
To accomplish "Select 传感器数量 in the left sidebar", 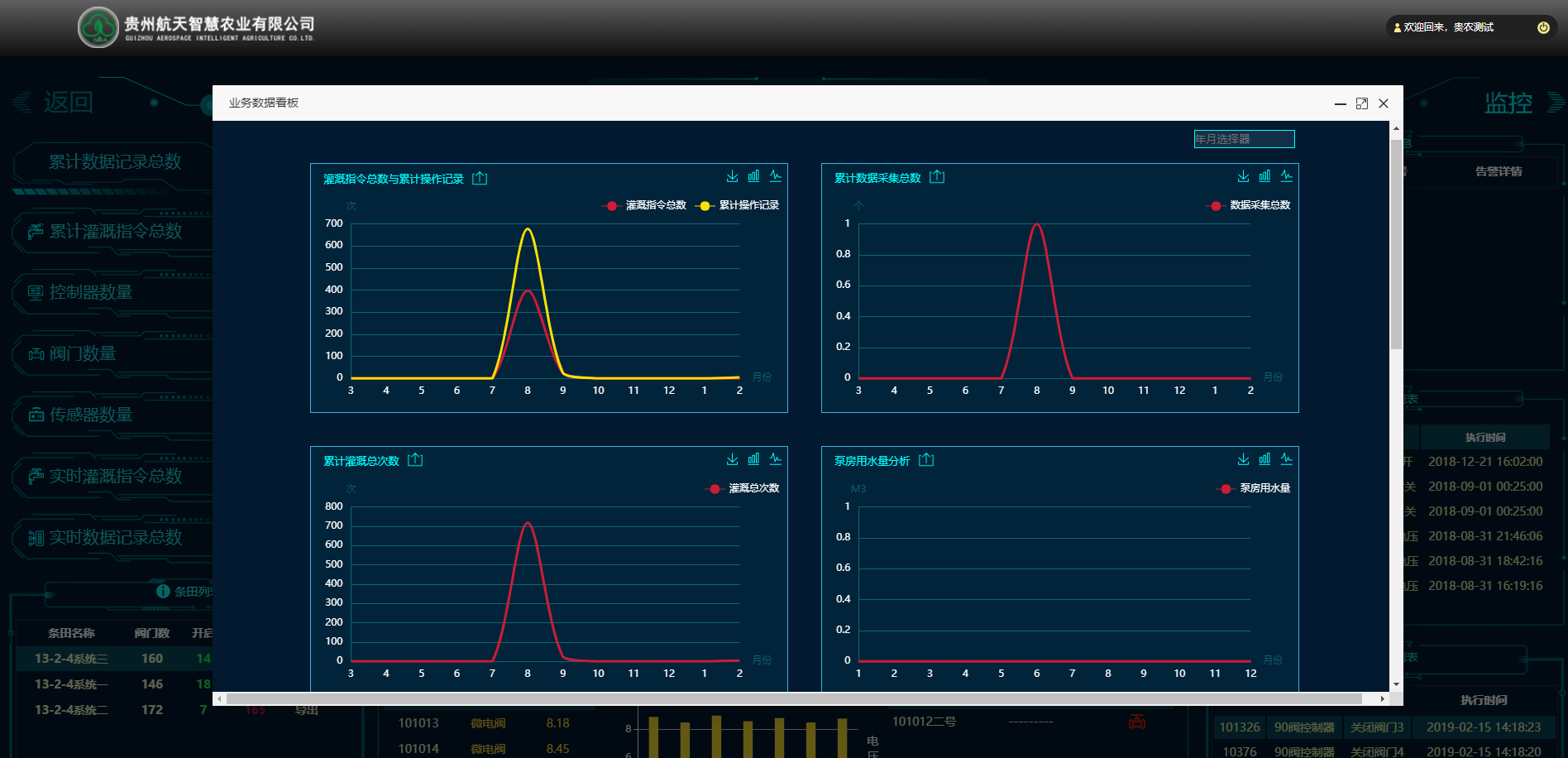I will (x=91, y=415).
